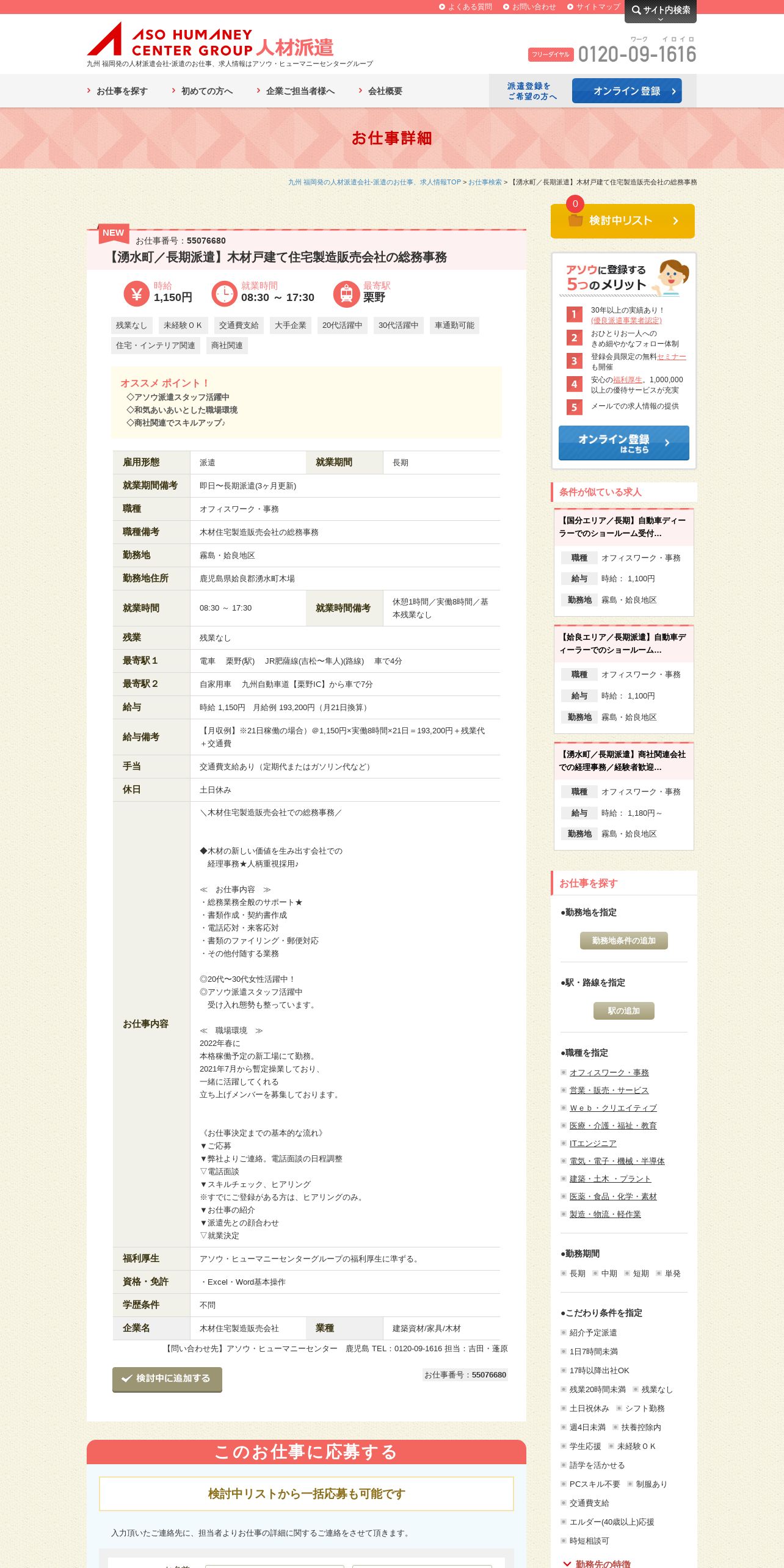Open お仕事を探す menu
The image size is (784, 1568).
pyautogui.click(x=117, y=91)
